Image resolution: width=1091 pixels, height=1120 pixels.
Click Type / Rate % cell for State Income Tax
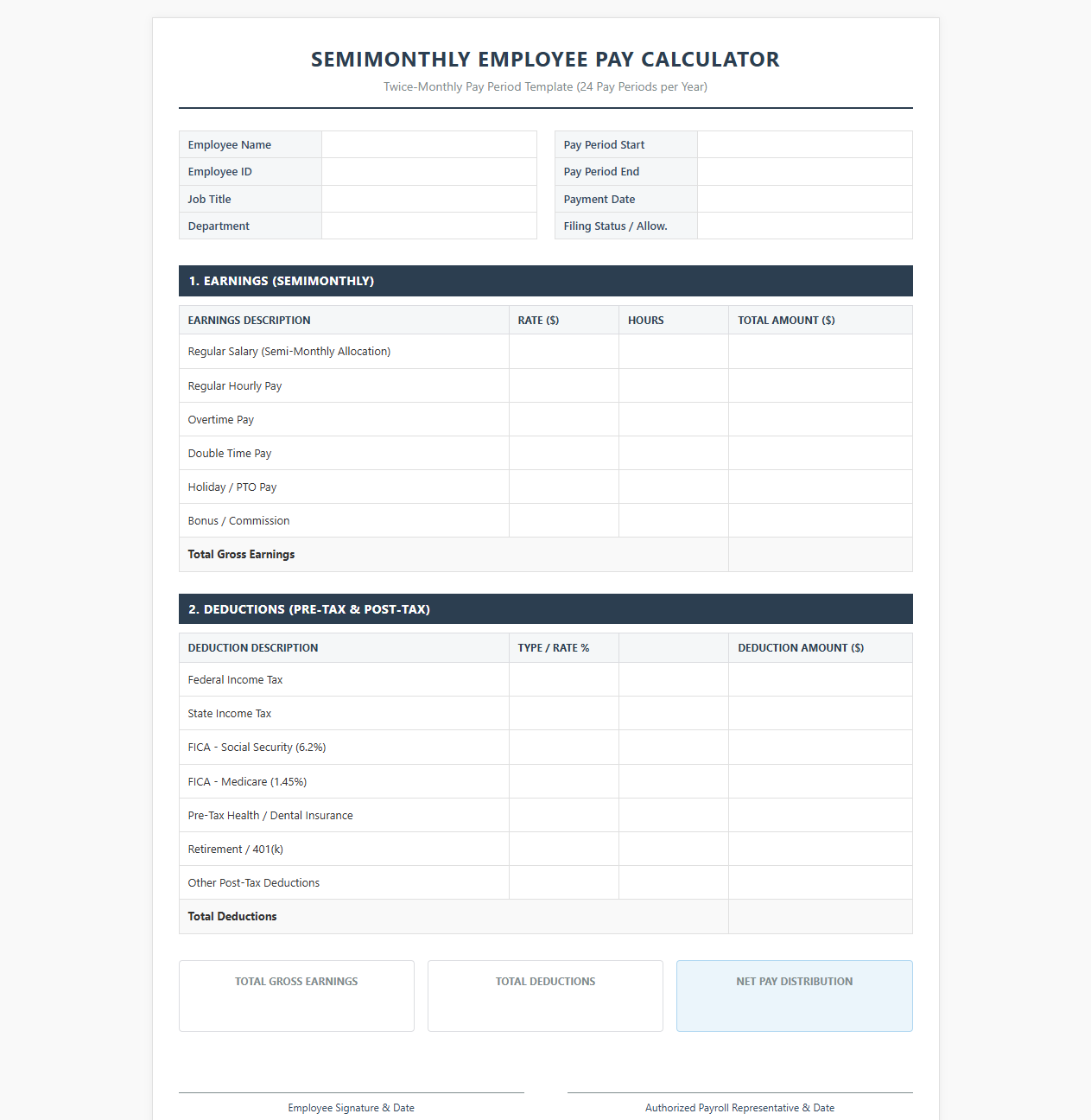[x=564, y=713]
